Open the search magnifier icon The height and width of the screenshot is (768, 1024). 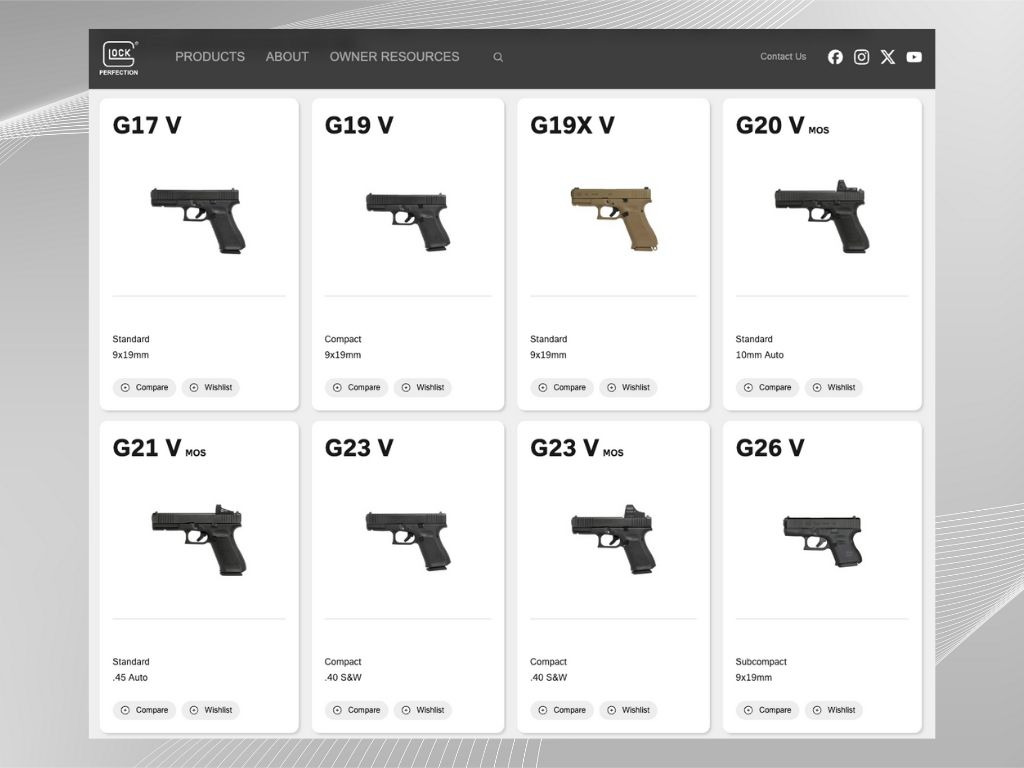point(498,57)
